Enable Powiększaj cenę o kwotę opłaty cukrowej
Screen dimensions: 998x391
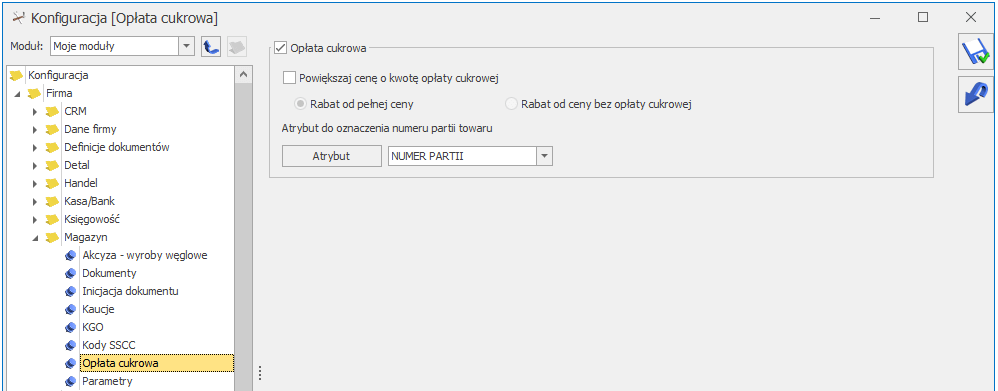289,78
